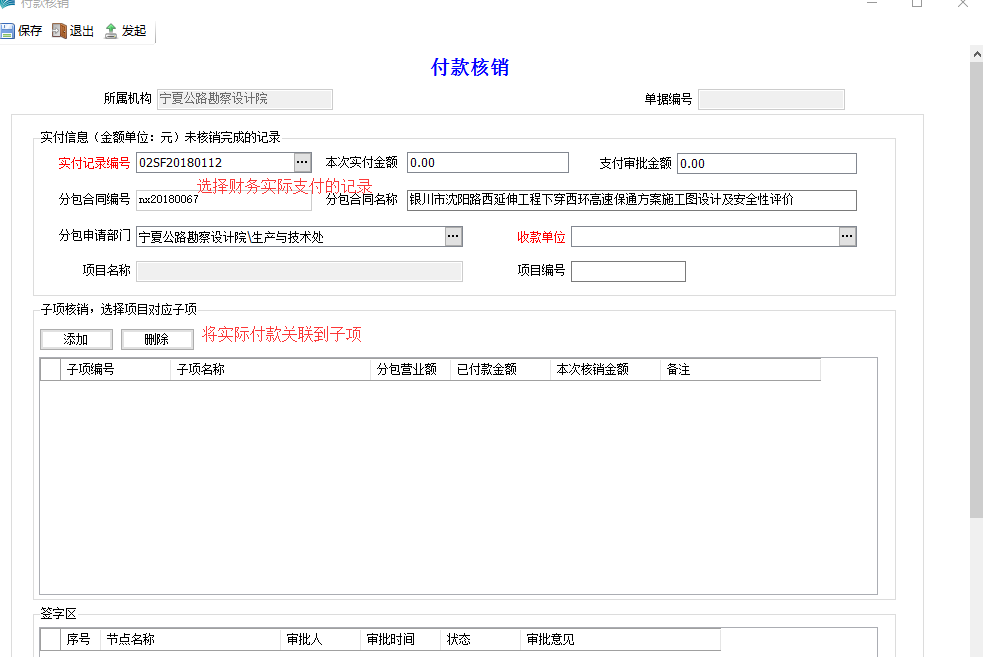This screenshot has width=983, height=657.
Task: Select the 子项编号 column header
Action: click(115, 369)
